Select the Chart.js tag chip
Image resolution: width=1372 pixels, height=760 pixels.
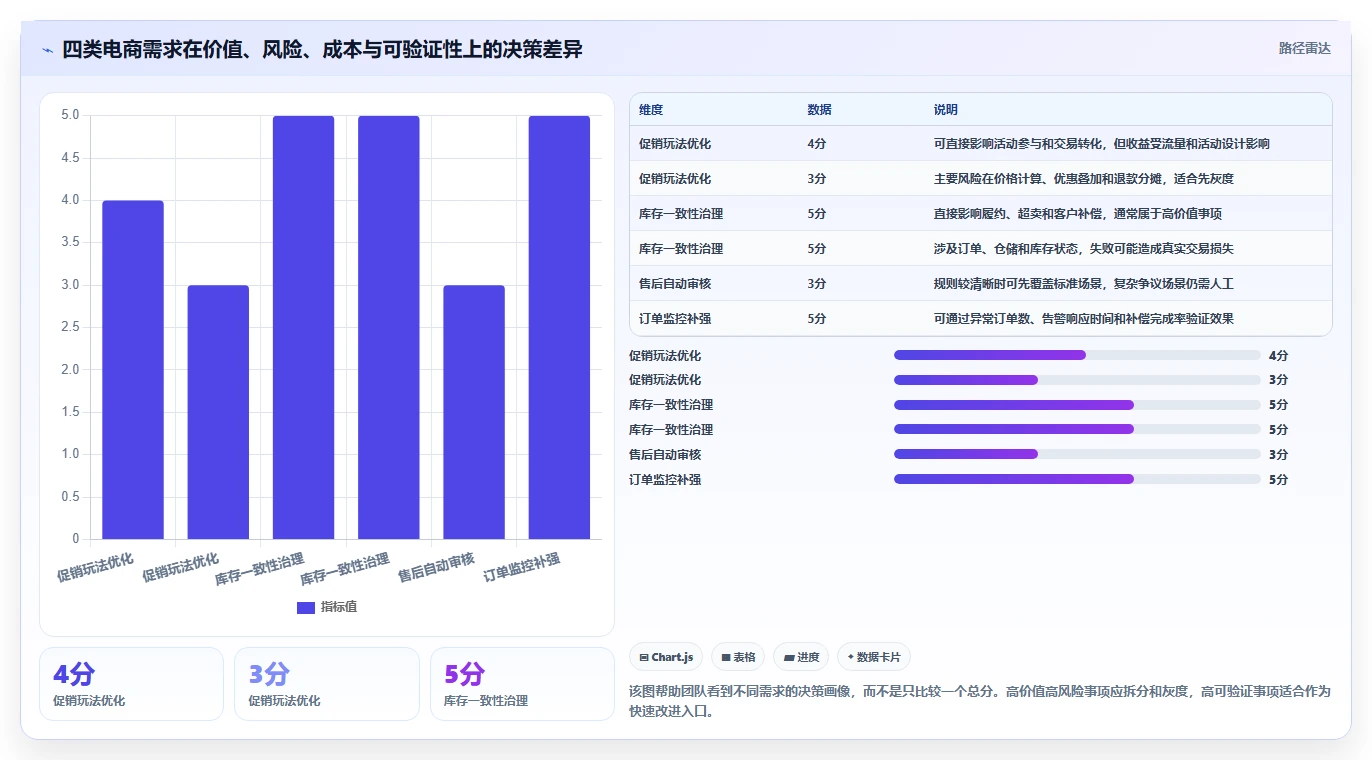(664, 657)
